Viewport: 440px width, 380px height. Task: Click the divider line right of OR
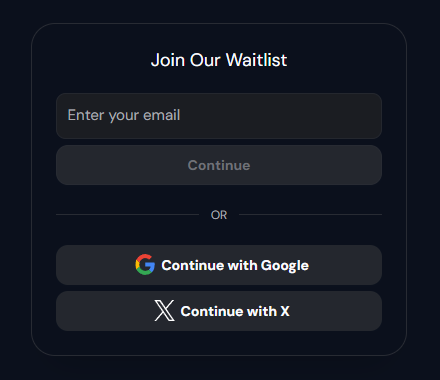pyautogui.click(x=311, y=215)
